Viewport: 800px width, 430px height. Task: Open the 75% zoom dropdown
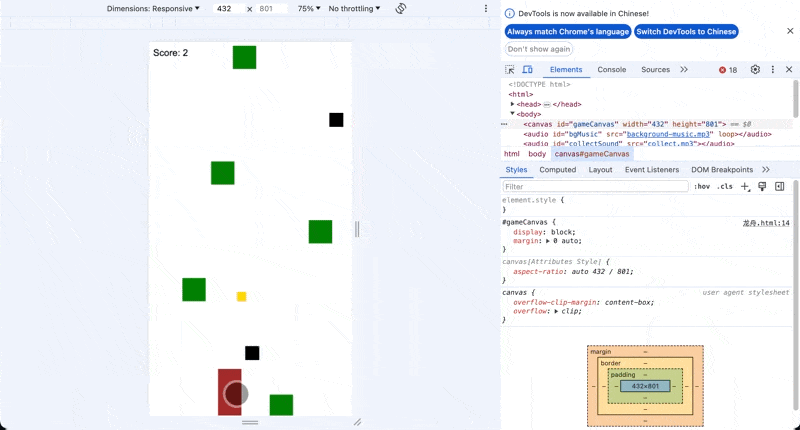point(309,8)
